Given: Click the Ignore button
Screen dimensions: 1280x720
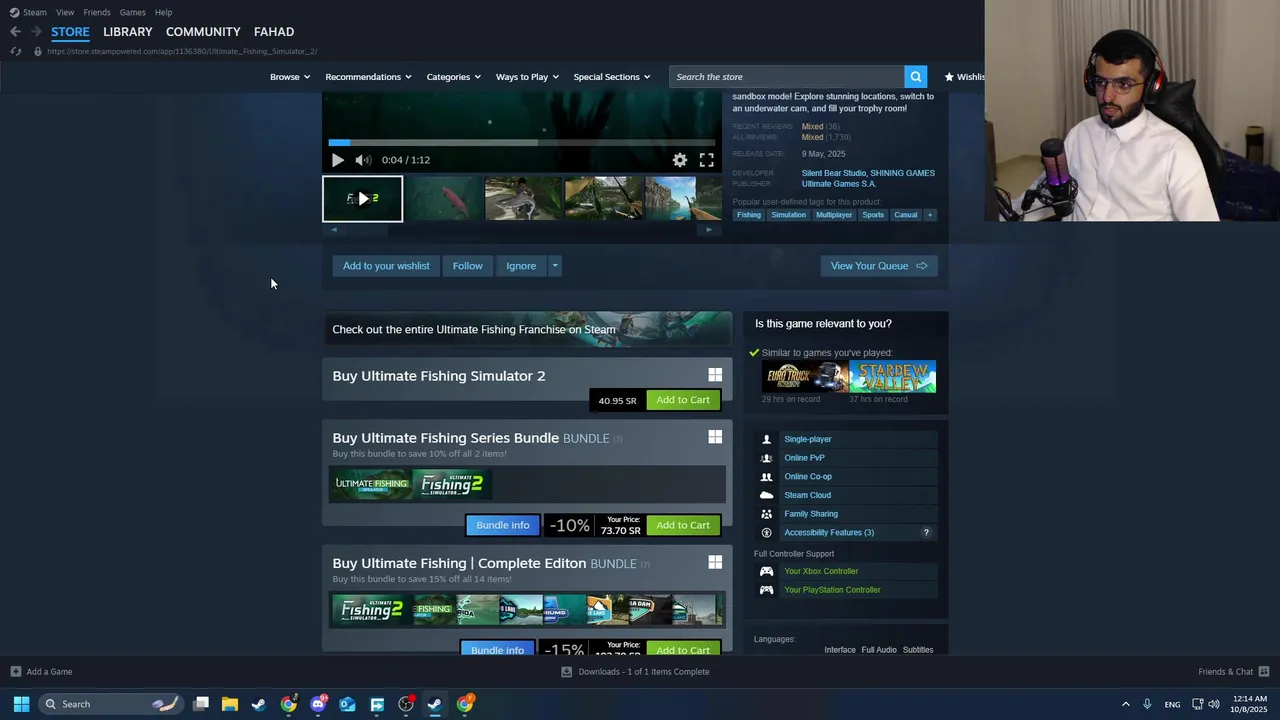Looking at the screenshot, I should click(521, 266).
